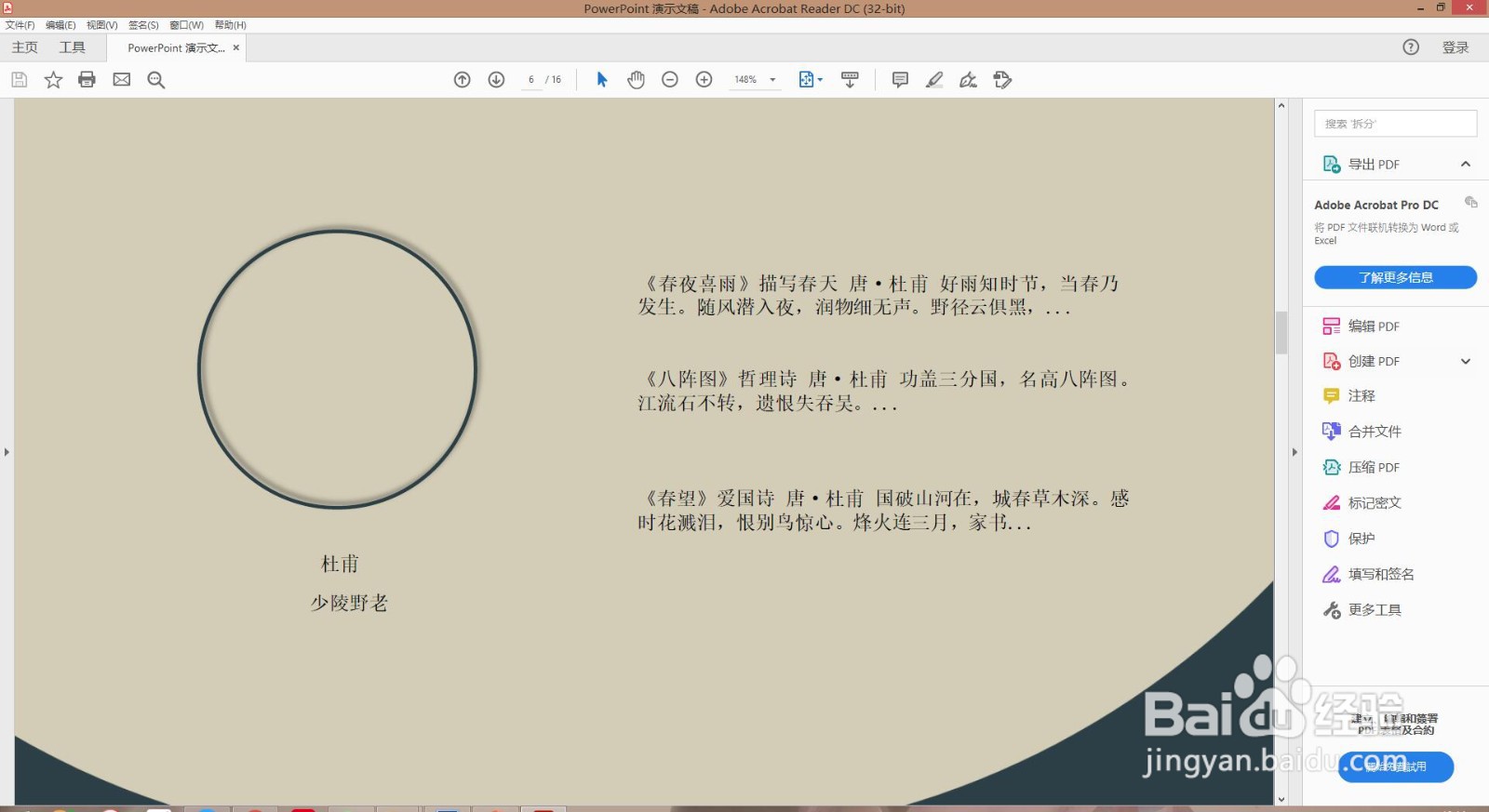Zoom in with plus icon

pos(704,80)
